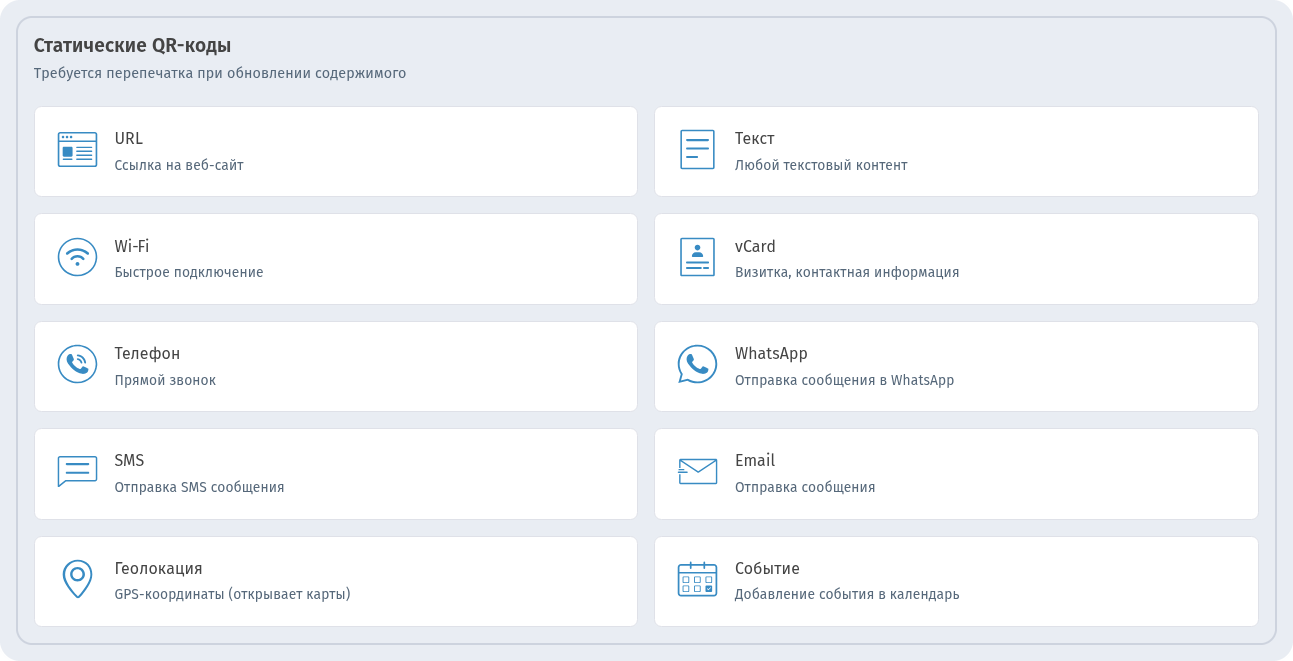Image resolution: width=1293 pixels, height=661 pixels.
Task: Pick the "WhatsApp" title text
Action: tap(771, 354)
